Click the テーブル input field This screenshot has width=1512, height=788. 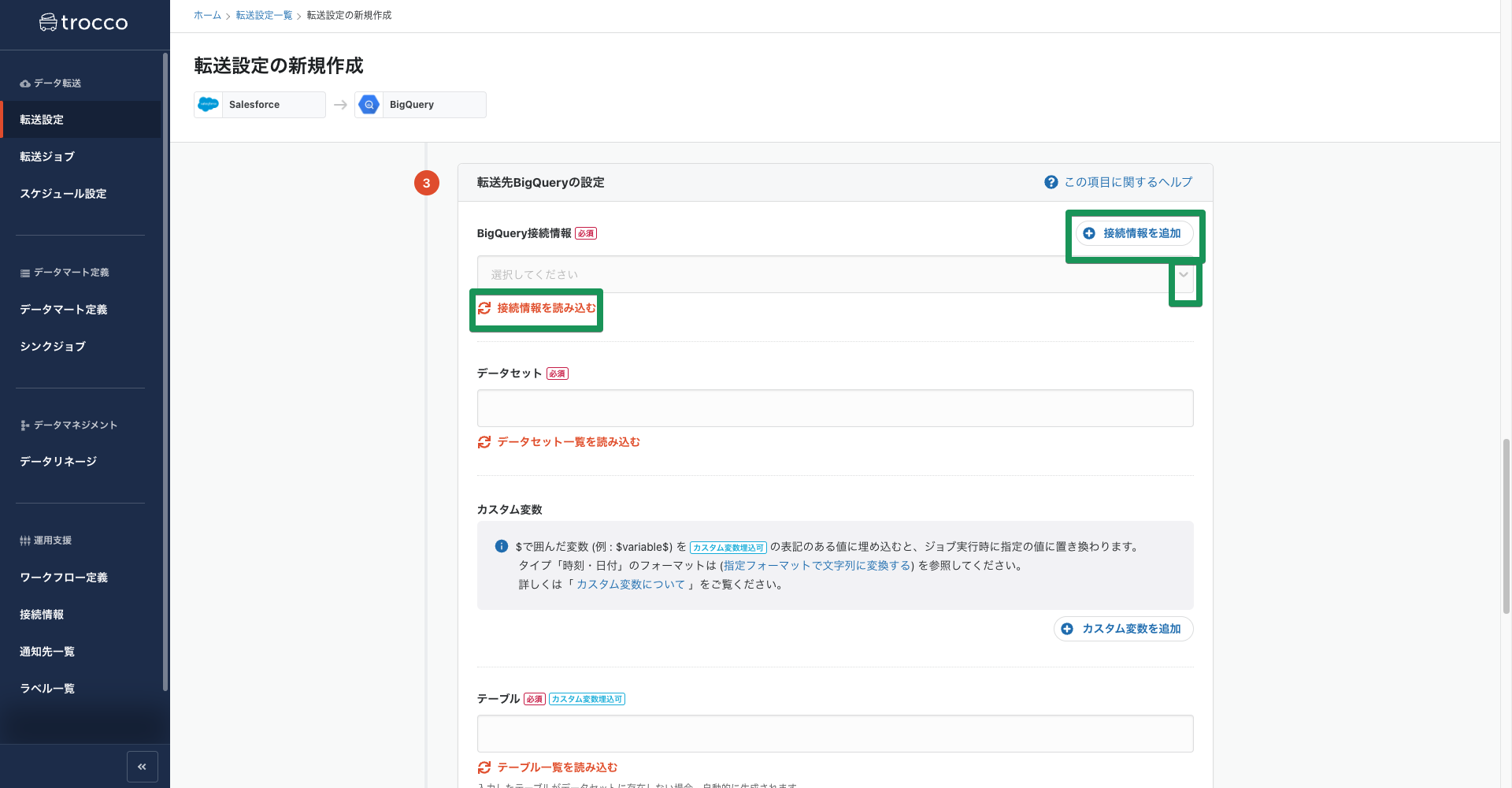835,734
